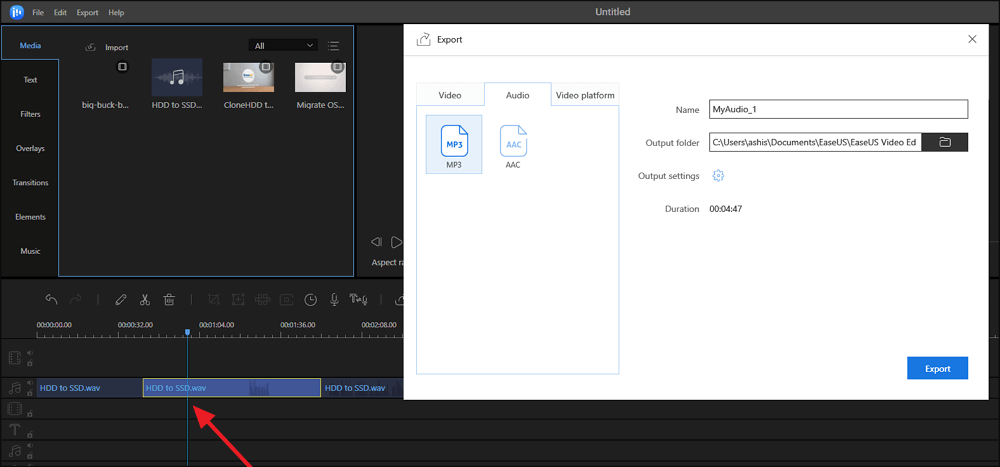The height and width of the screenshot is (467, 1000).
Task: Start voiceover with microphone icon
Action: click(x=335, y=299)
